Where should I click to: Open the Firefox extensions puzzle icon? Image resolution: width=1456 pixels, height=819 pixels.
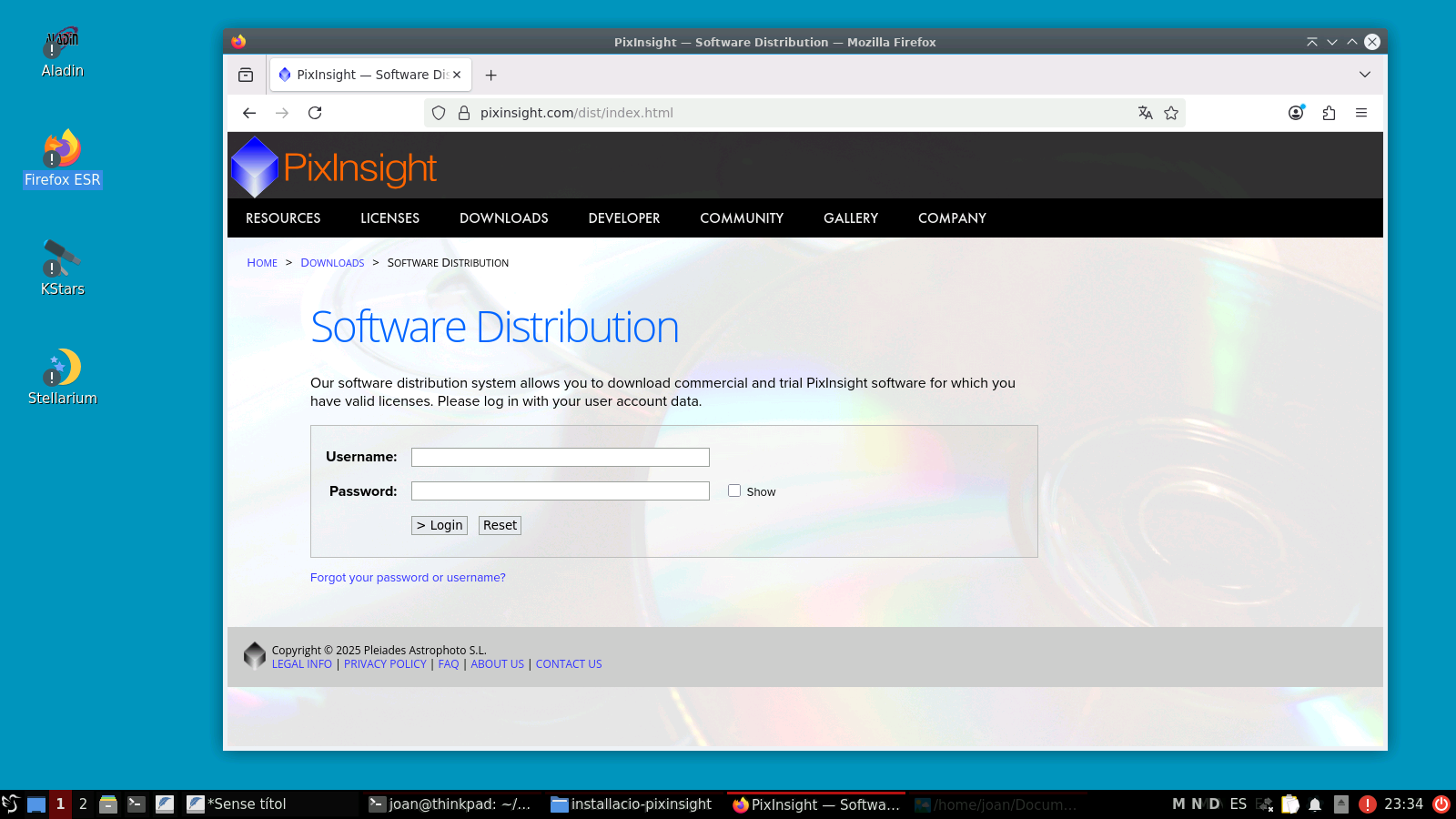pyautogui.click(x=1329, y=113)
